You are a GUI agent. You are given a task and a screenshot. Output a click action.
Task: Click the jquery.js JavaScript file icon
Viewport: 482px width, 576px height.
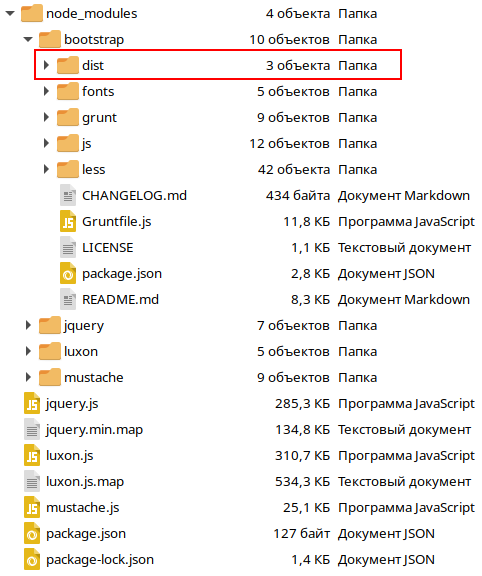(32, 404)
